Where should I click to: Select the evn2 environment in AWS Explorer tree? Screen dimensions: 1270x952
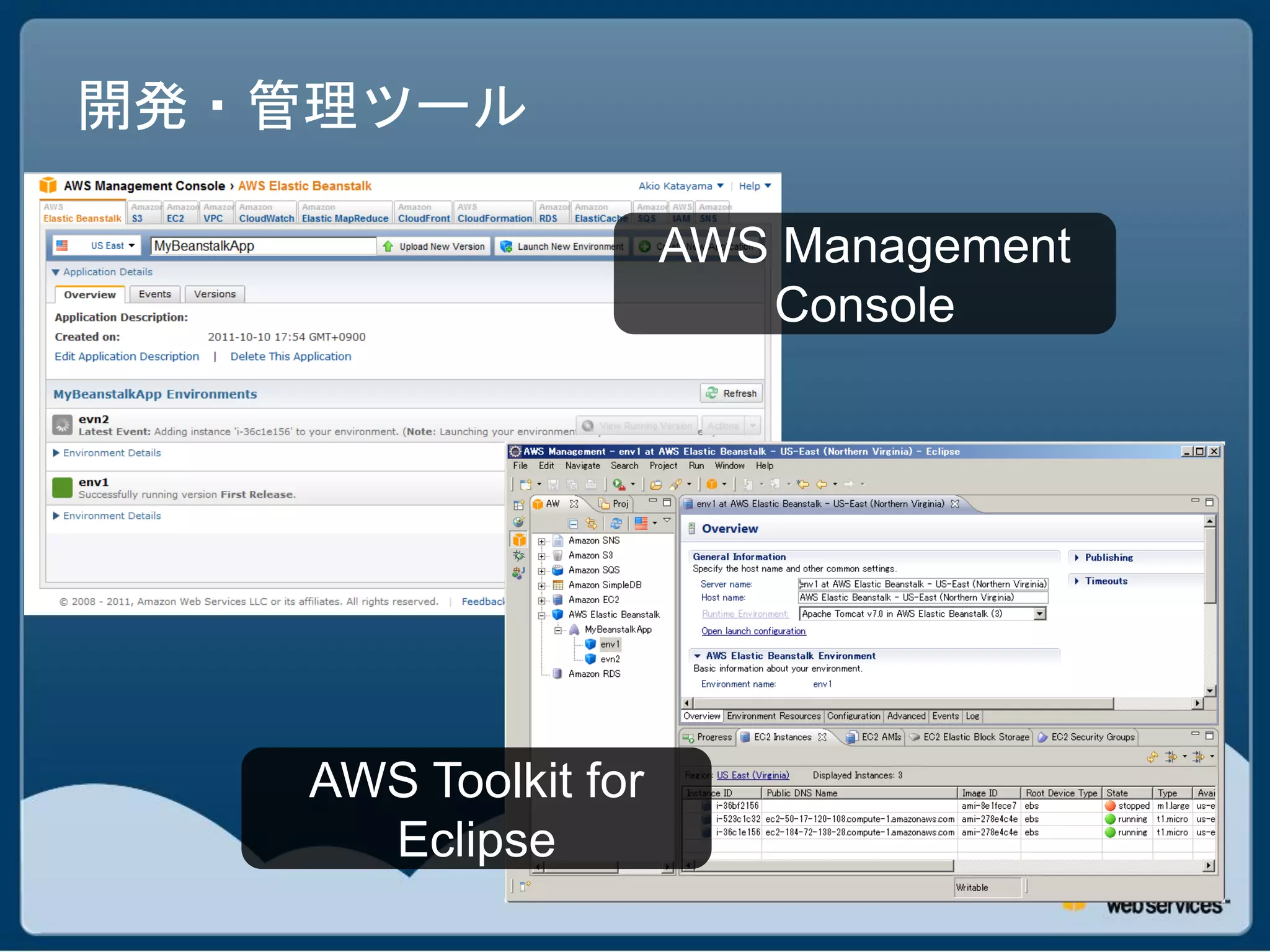(610, 659)
